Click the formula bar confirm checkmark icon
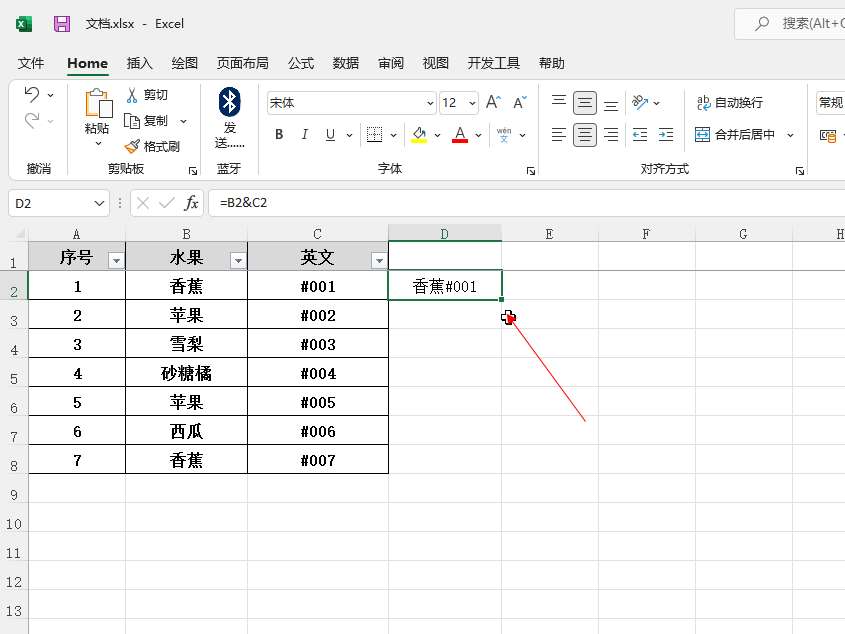 point(167,203)
